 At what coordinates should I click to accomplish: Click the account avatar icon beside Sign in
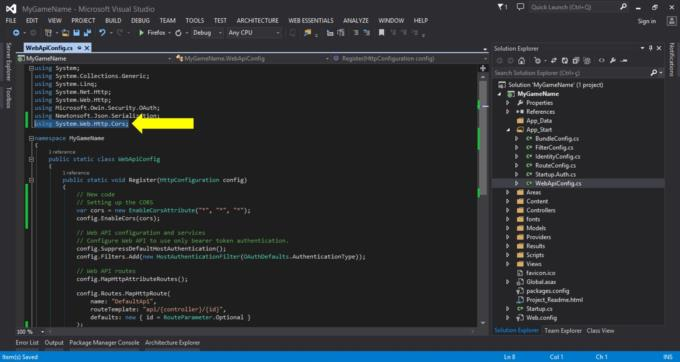(671, 21)
